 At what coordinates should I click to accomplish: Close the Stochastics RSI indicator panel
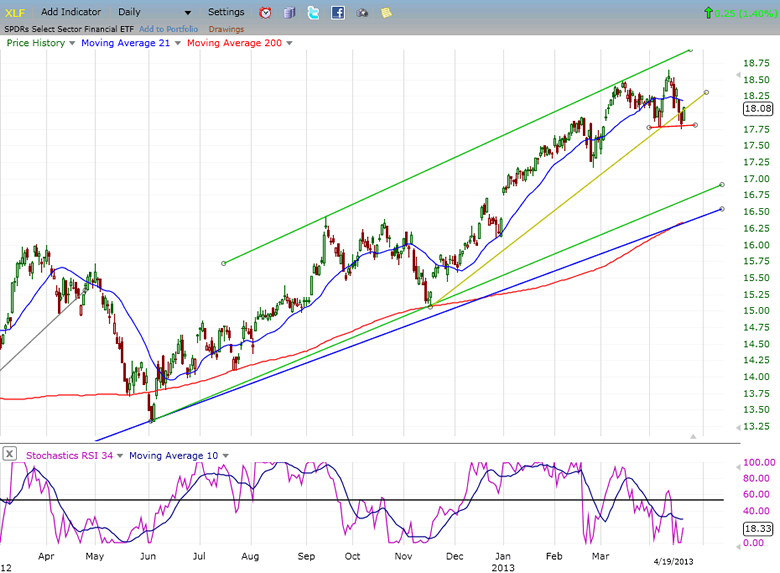tap(9, 454)
